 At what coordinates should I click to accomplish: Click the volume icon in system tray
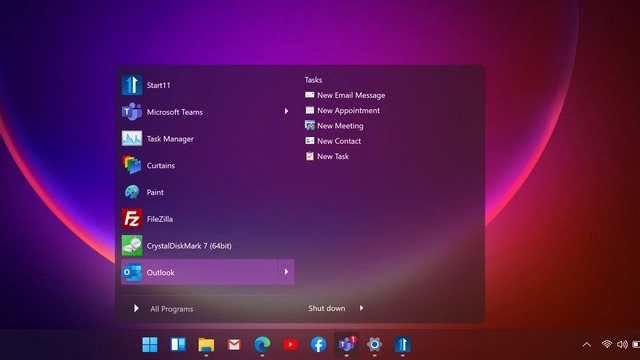pyautogui.click(x=622, y=345)
